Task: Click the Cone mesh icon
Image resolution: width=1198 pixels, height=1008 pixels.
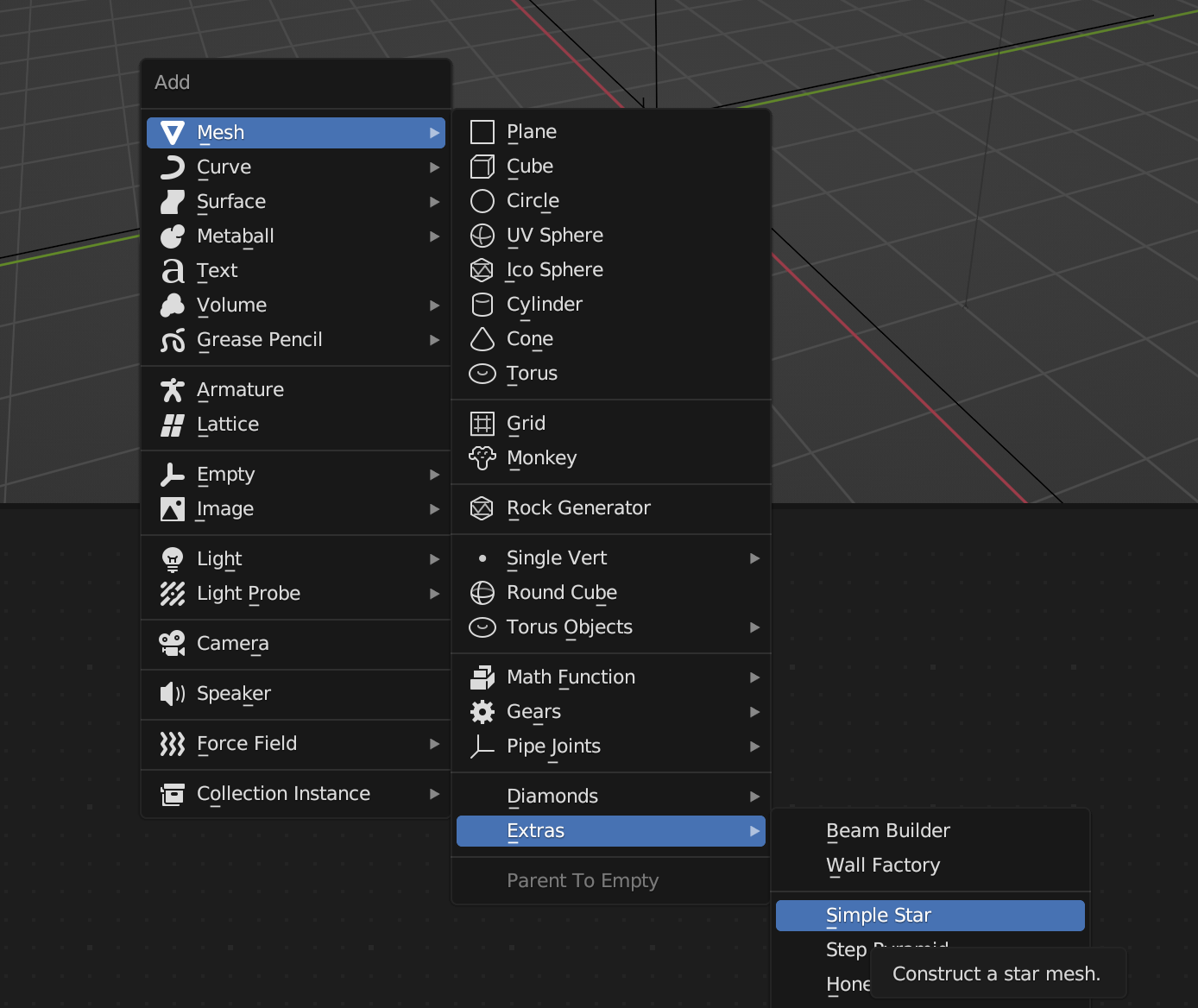Action: (482, 339)
